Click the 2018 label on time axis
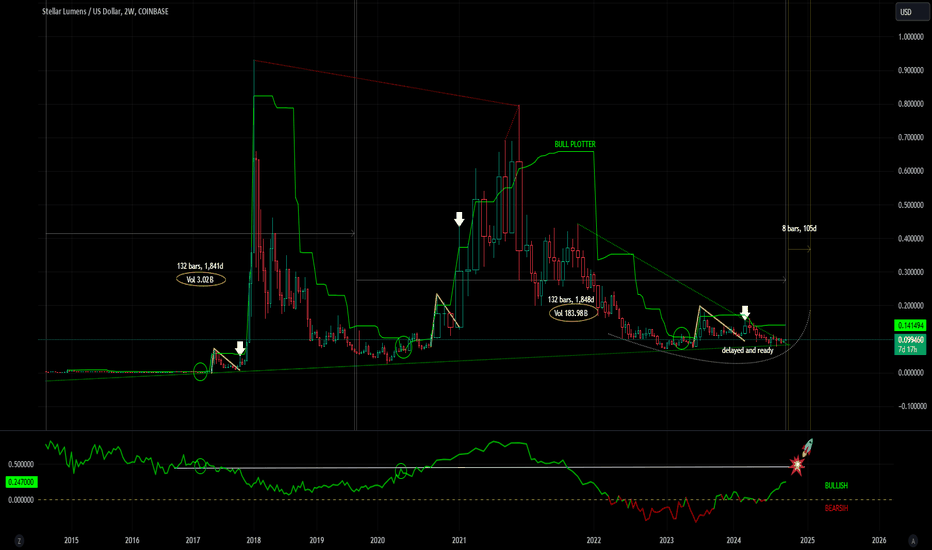This screenshot has height=550, width=932. (x=253, y=540)
